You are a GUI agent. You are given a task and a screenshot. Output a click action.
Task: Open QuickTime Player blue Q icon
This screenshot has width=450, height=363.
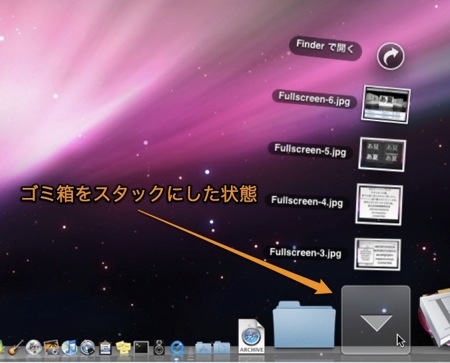(x=177, y=348)
